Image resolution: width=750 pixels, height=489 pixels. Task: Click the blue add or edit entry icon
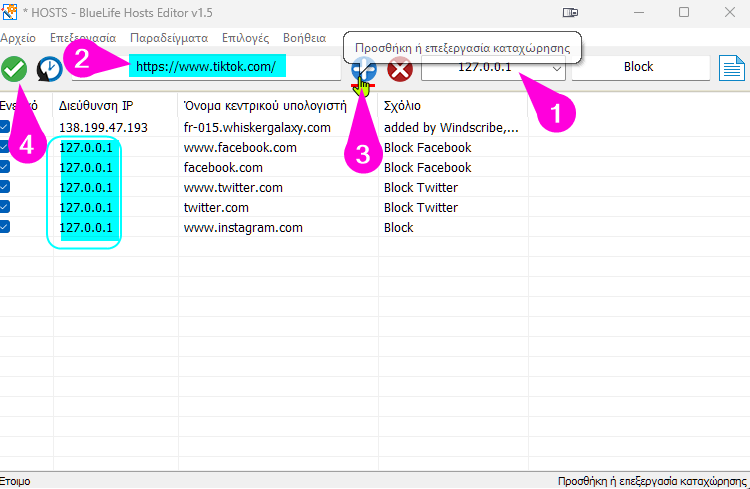click(364, 69)
